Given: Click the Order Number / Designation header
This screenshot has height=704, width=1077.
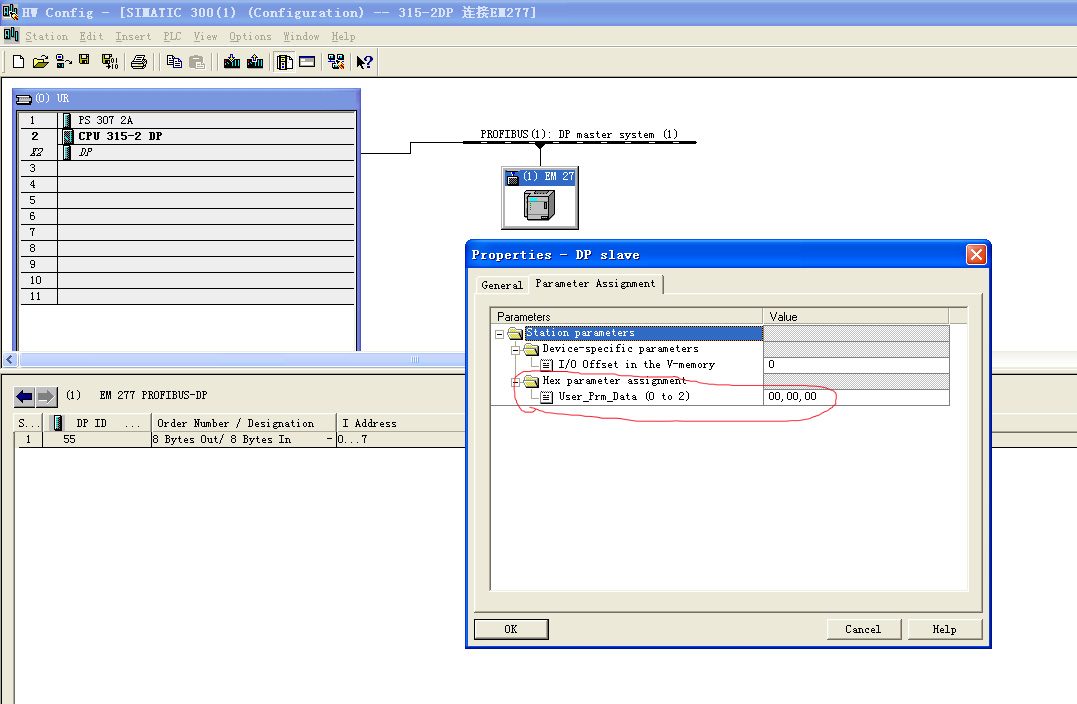Looking at the screenshot, I should point(243,423).
